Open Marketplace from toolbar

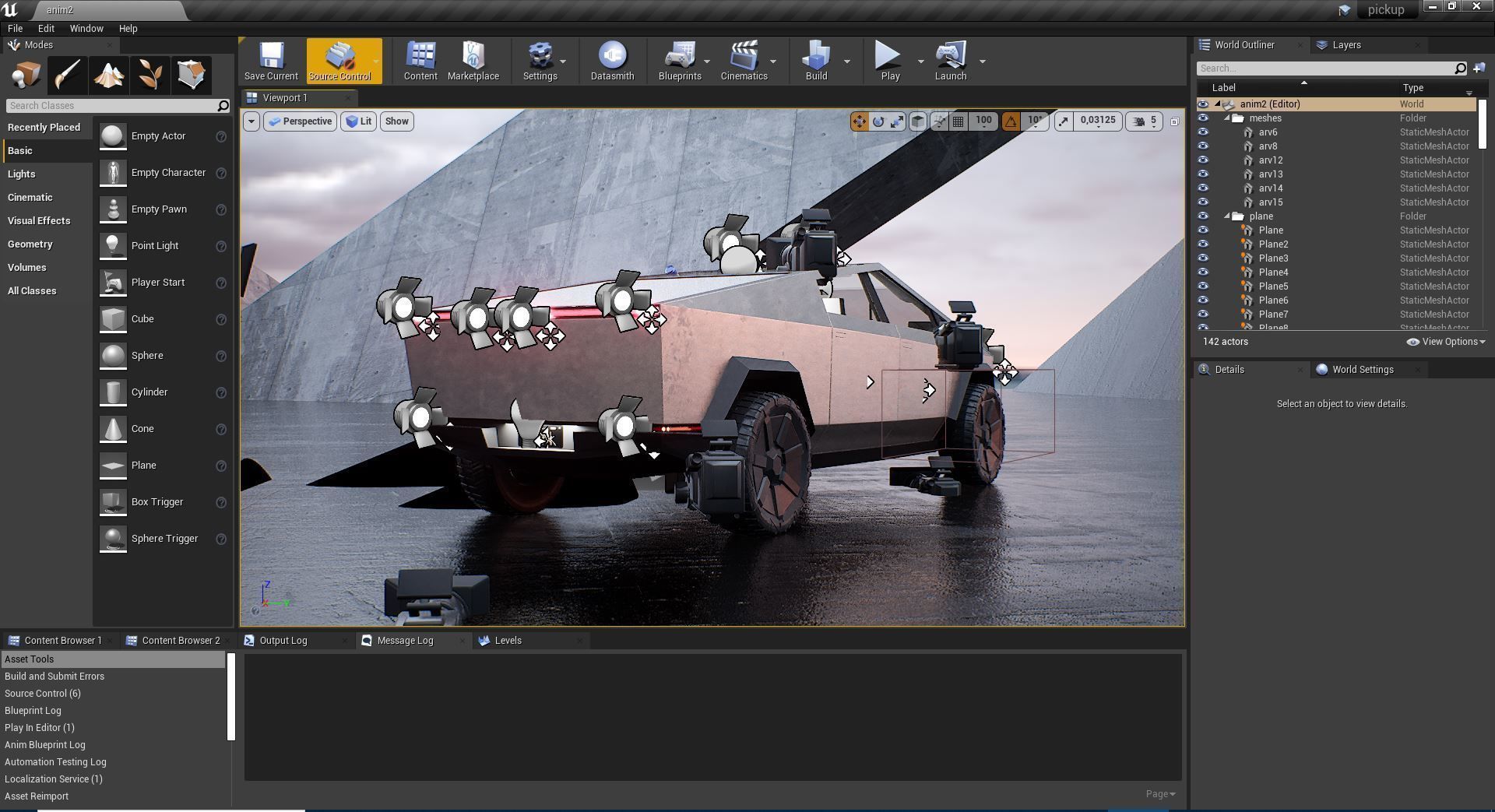[473, 61]
